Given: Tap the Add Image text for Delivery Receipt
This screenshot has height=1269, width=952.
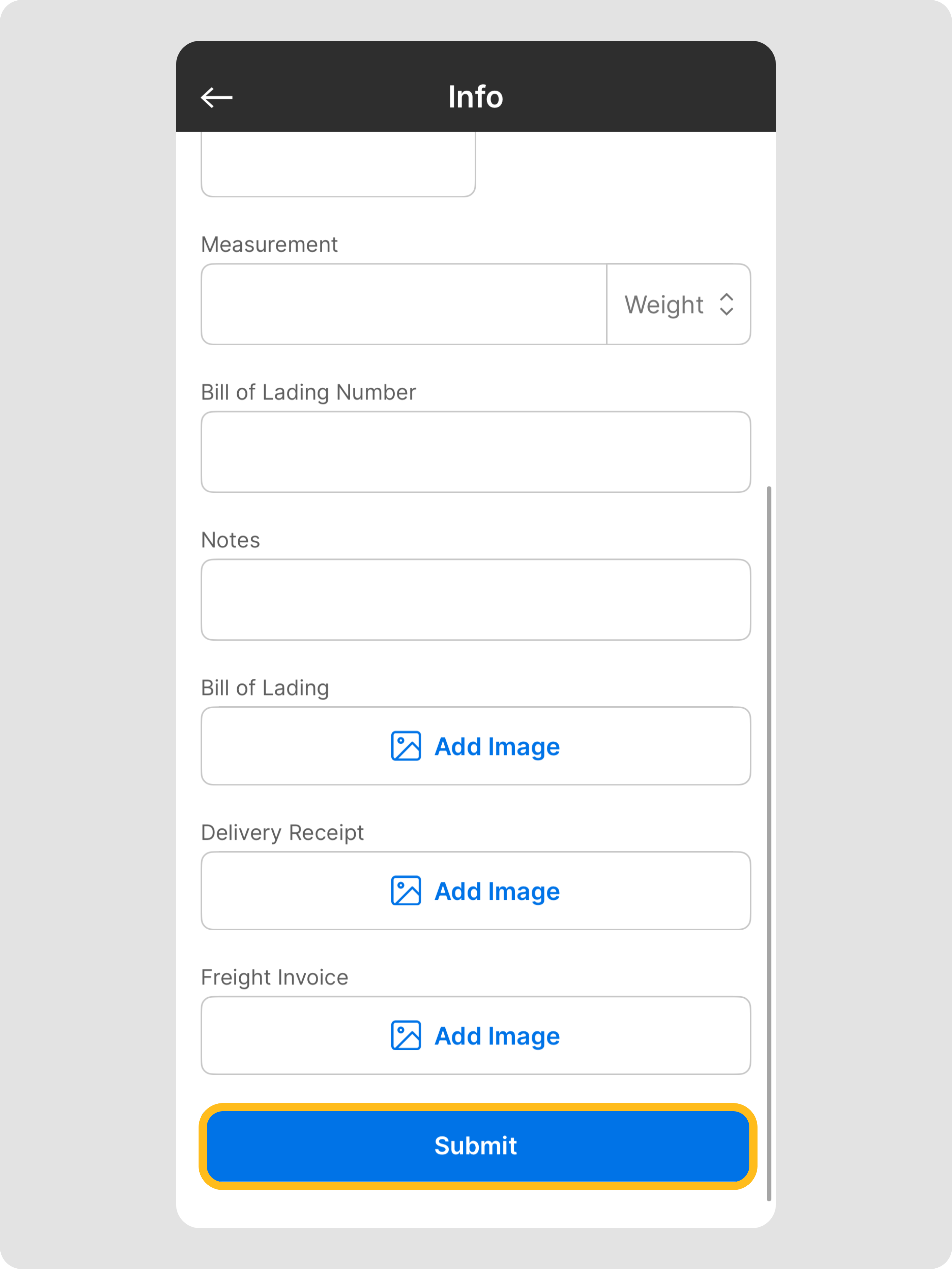Looking at the screenshot, I should coord(497,891).
